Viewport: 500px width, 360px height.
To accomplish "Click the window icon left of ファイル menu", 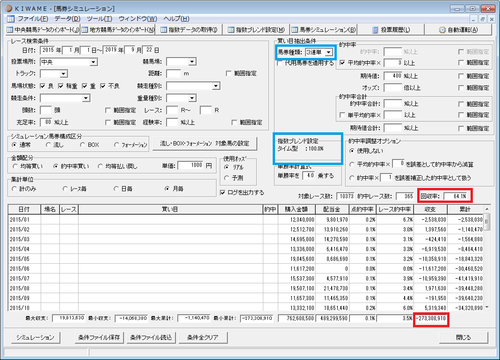I will pos(11,19).
